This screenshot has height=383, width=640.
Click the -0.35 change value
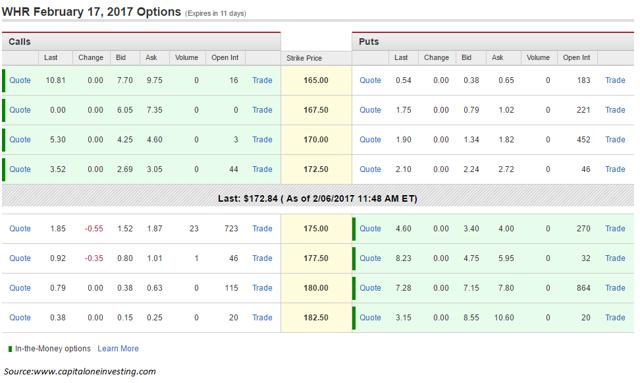[94, 258]
